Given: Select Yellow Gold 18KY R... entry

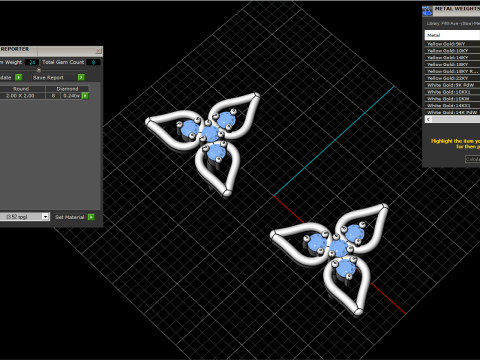Looking at the screenshot, I should click(x=452, y=71).
